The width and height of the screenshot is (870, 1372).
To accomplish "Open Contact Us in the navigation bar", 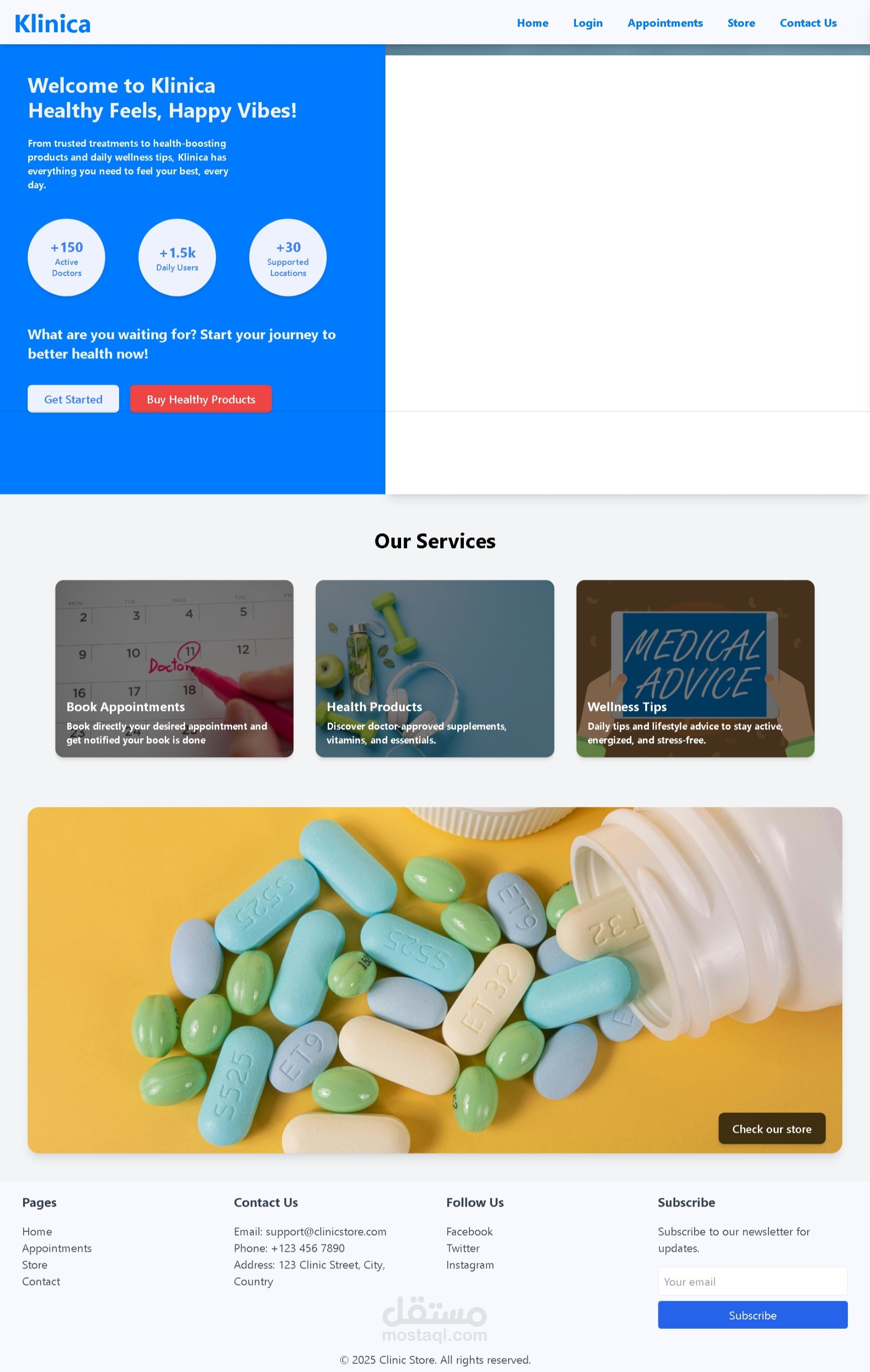I will [x=808, y=23].
